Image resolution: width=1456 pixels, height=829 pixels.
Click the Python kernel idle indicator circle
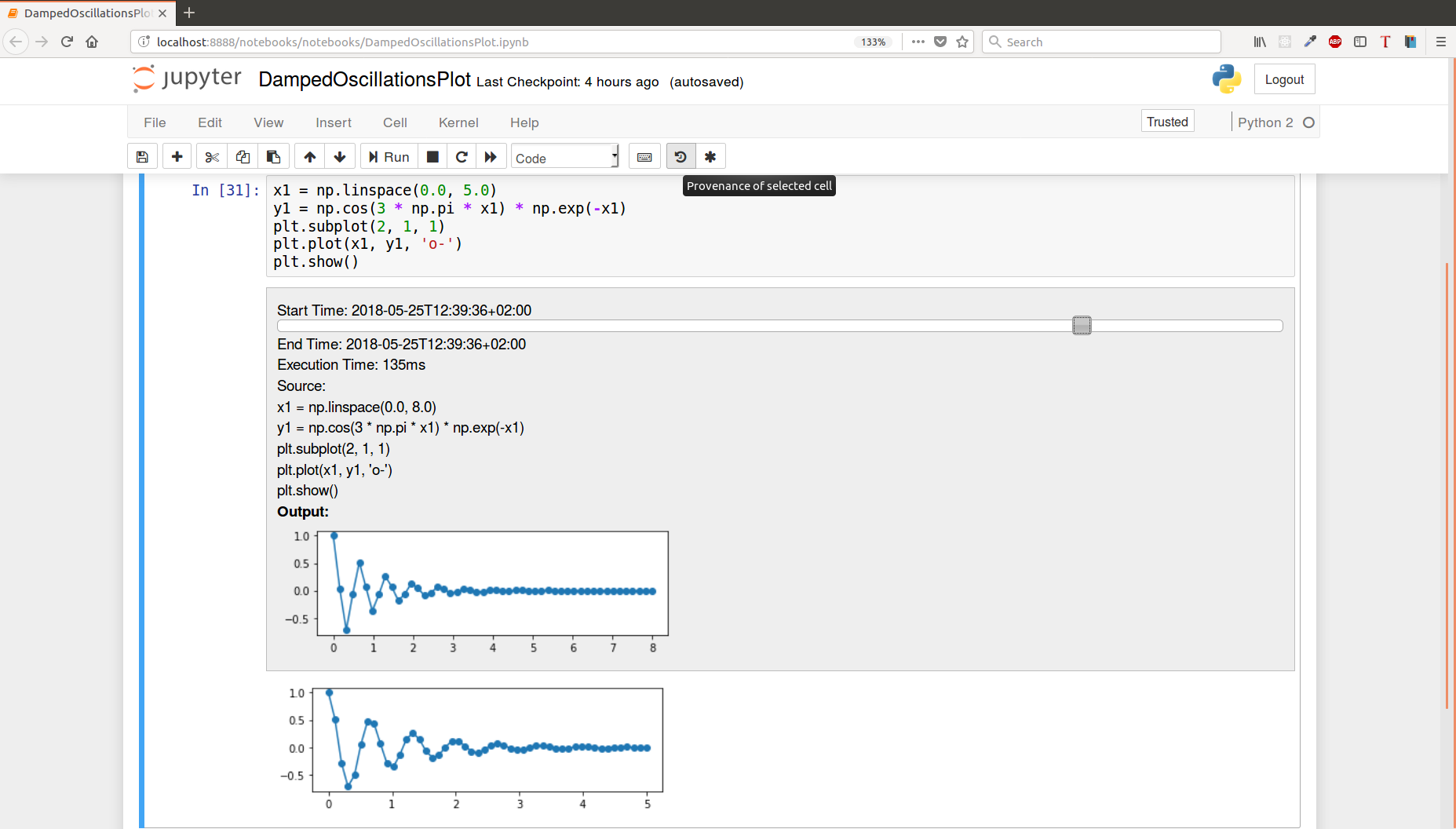(x=1308, y=122)
